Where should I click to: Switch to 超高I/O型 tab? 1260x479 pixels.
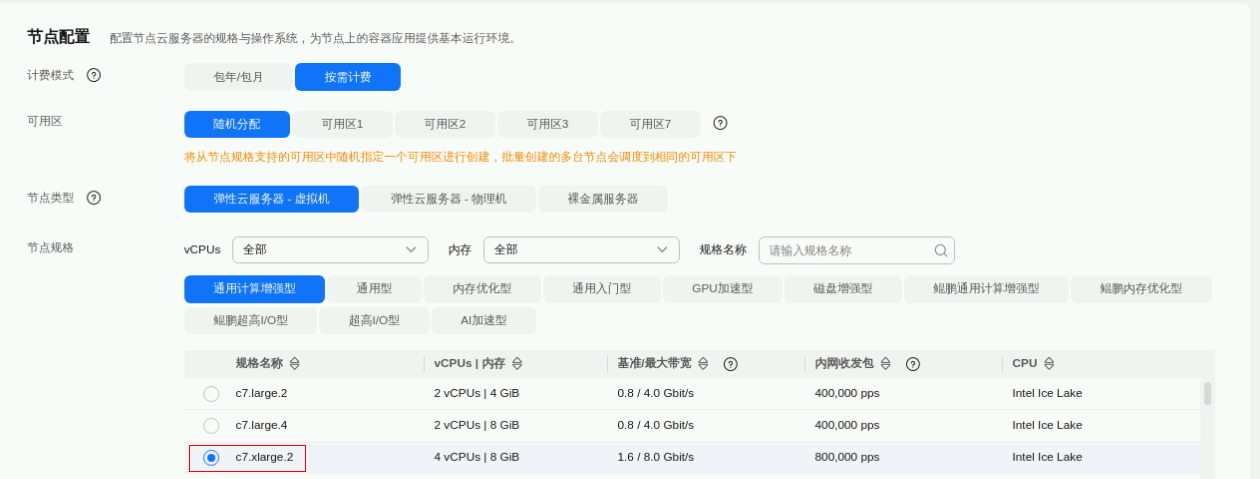(x=374, y=321)
